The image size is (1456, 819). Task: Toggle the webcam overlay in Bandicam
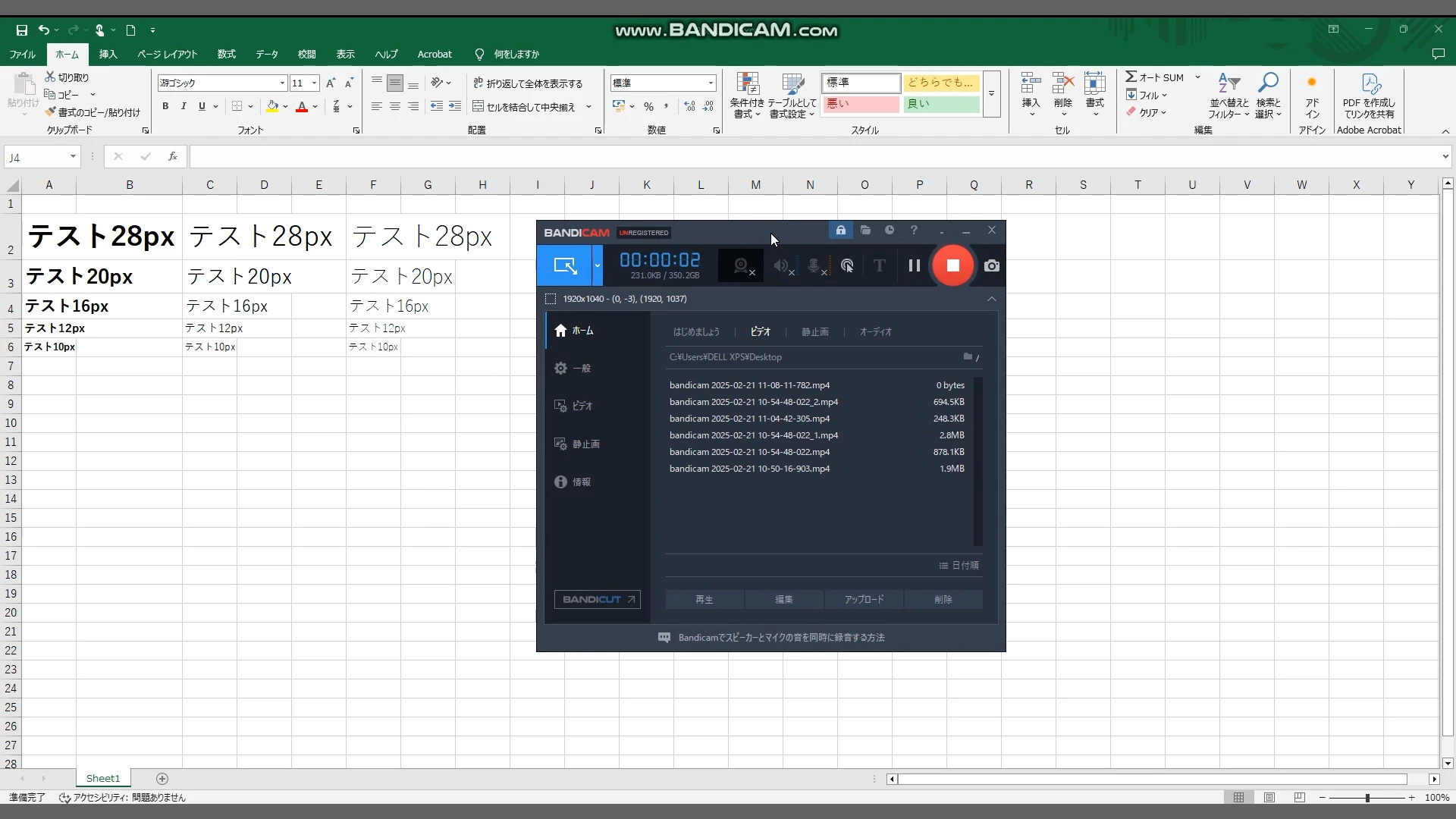[742, 265]
